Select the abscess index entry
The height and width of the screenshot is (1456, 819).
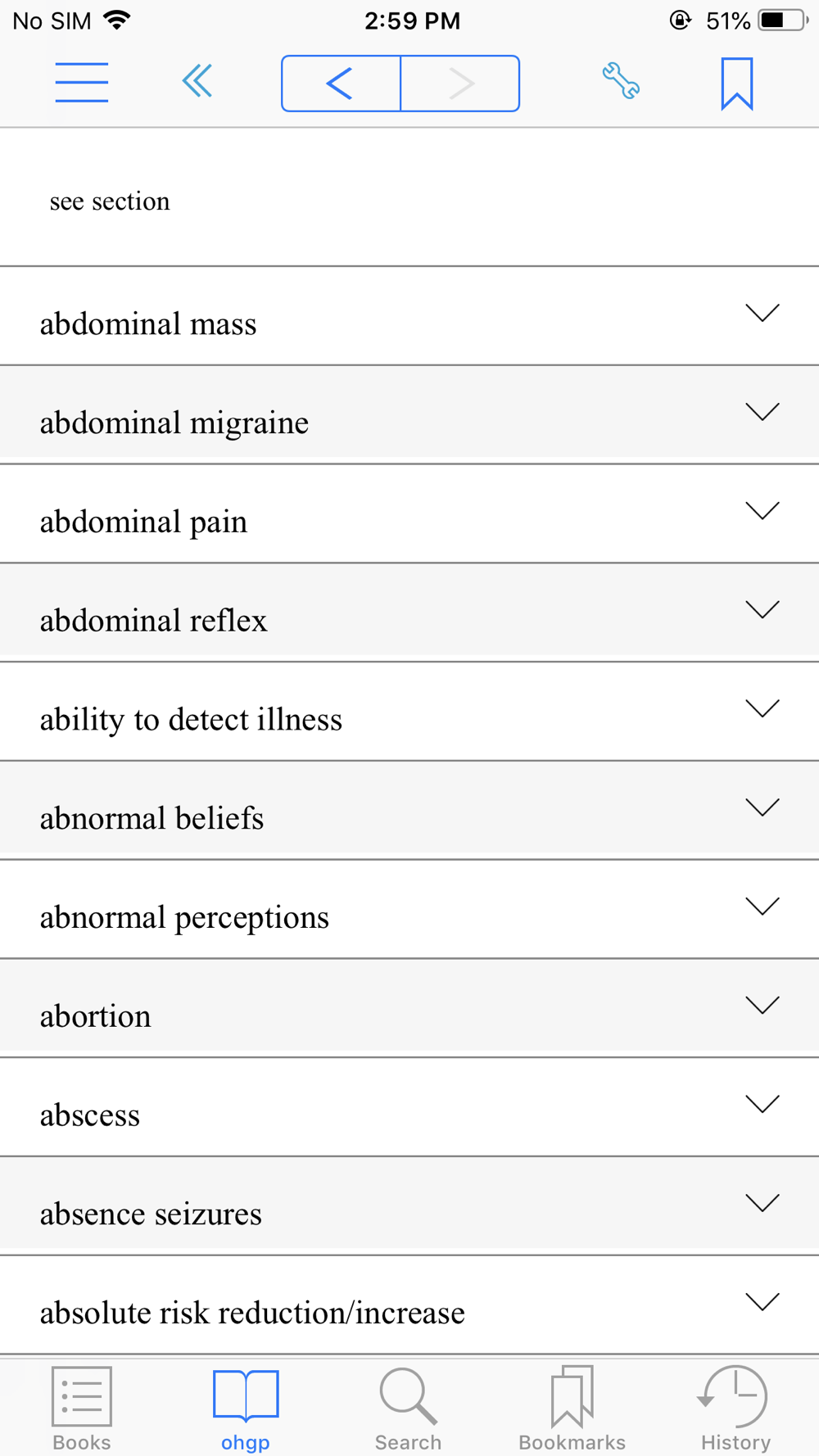(x=409, y=1107)
